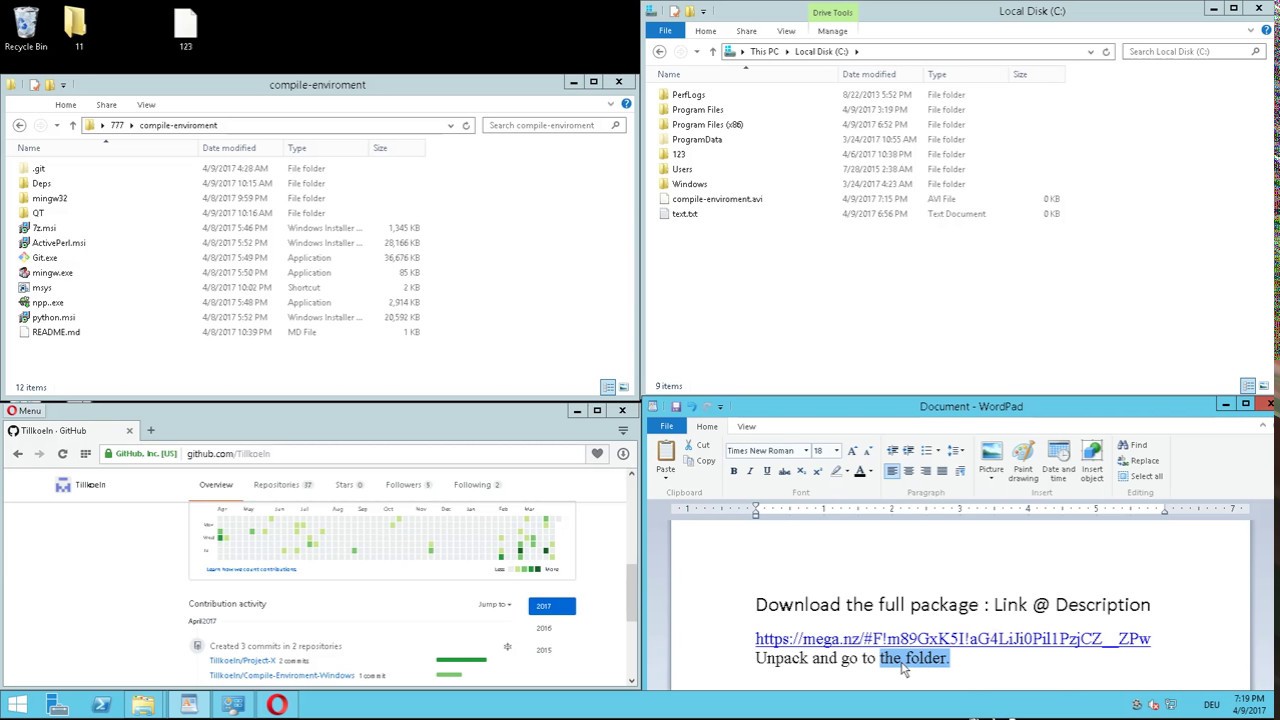Open the Tillkoeln/Compile-Enviroment-Windows repository link
The height and width of the screenshot is (720, 1280).
[x=282, y=676]
